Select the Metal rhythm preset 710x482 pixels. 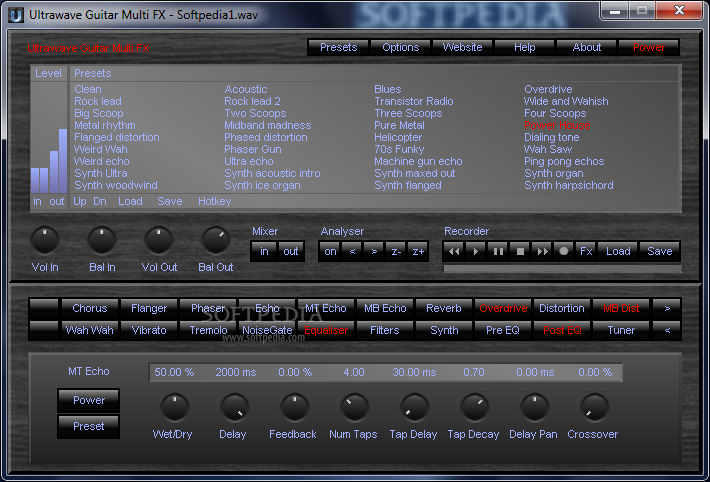tap(105, 125)
